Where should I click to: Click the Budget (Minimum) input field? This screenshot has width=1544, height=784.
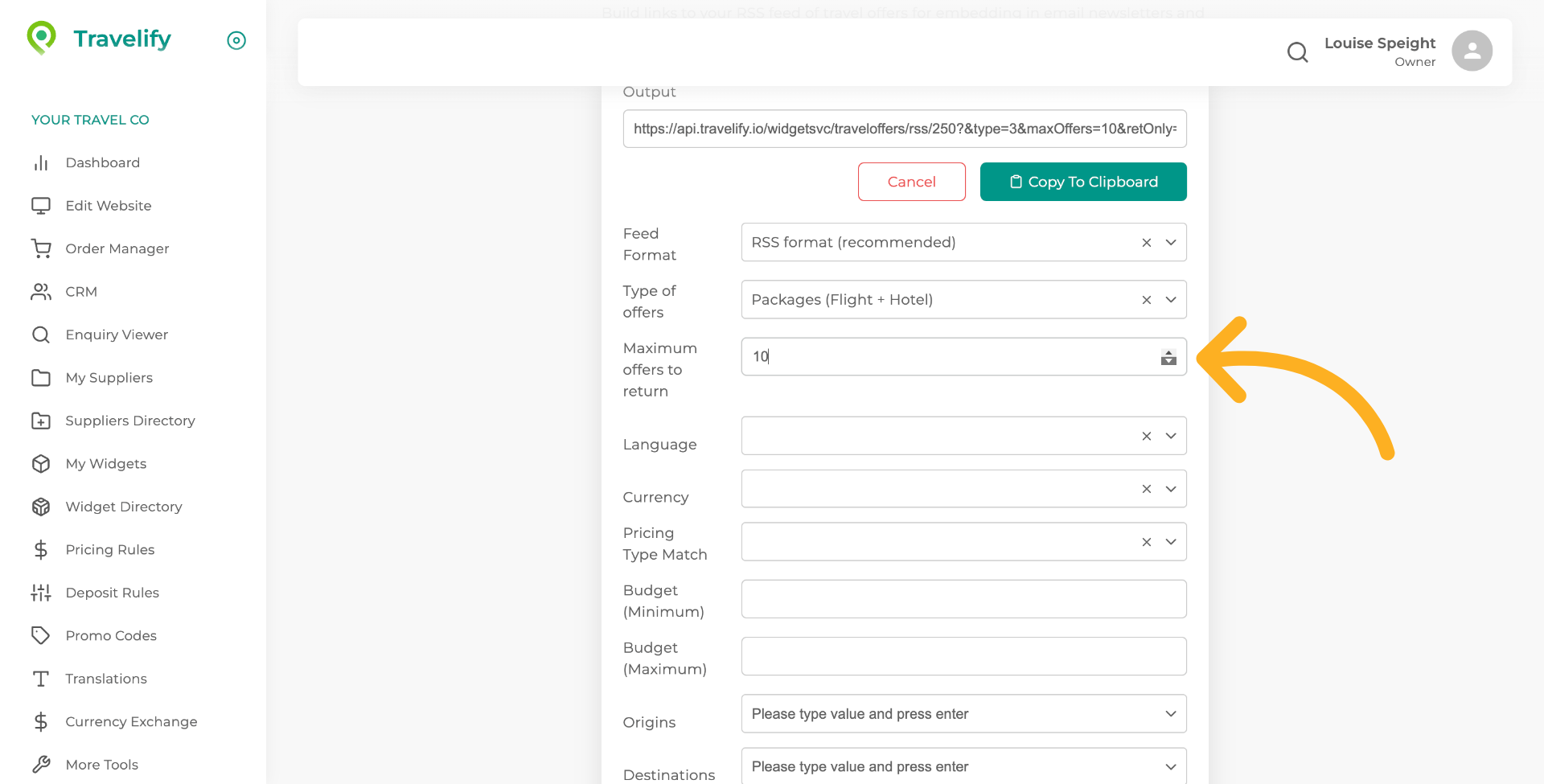click(x=963, y=599)
